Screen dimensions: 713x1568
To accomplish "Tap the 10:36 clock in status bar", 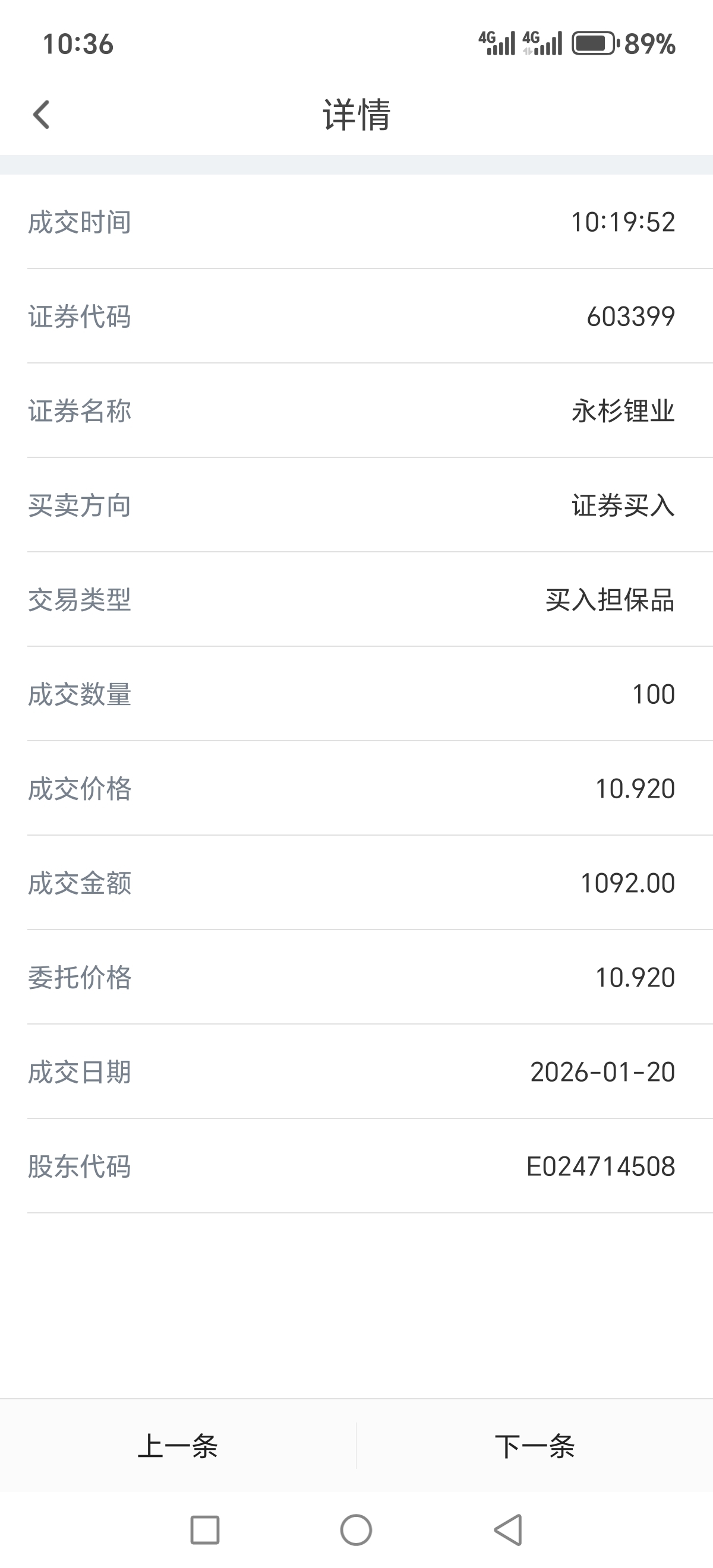I will (78, 45).
